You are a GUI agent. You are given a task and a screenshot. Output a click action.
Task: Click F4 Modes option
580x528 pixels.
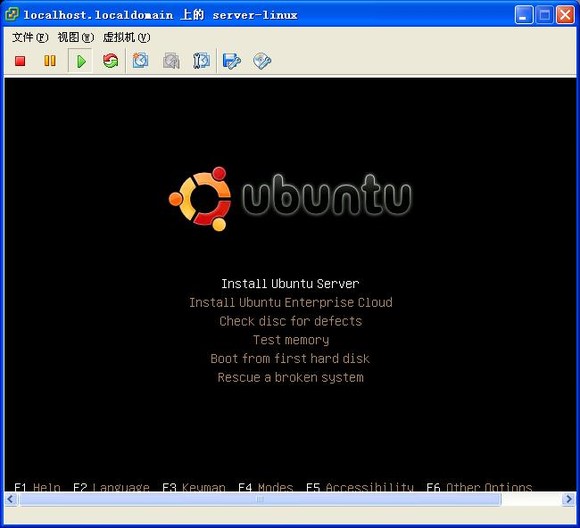pyautogui.click(x=266, y=487)
